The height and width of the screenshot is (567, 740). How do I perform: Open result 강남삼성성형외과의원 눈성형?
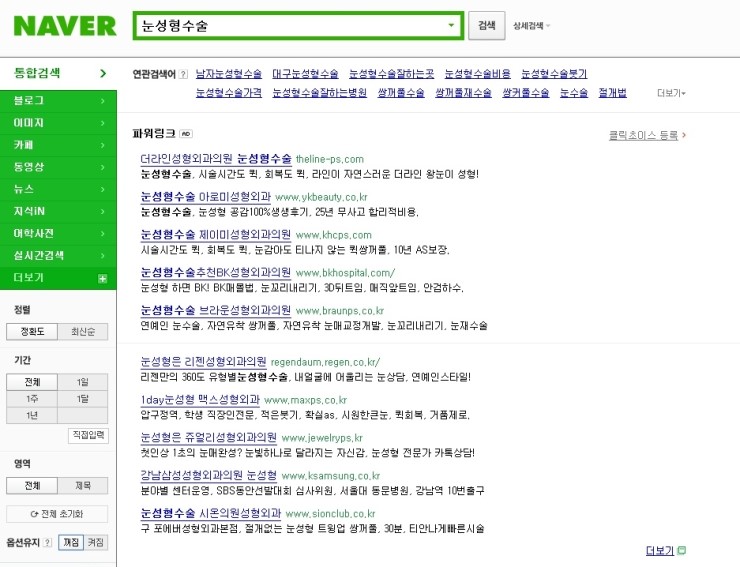click(x=209, y=475)
